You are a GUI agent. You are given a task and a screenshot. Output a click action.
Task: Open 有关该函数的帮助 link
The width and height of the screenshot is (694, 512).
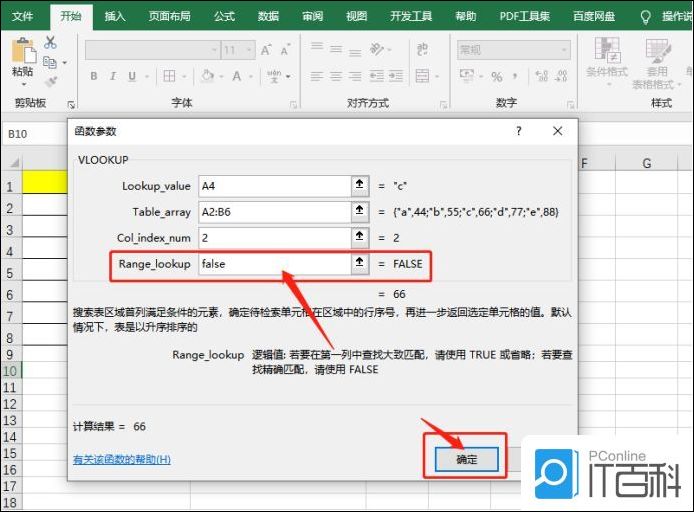click(x=122, y=459)
